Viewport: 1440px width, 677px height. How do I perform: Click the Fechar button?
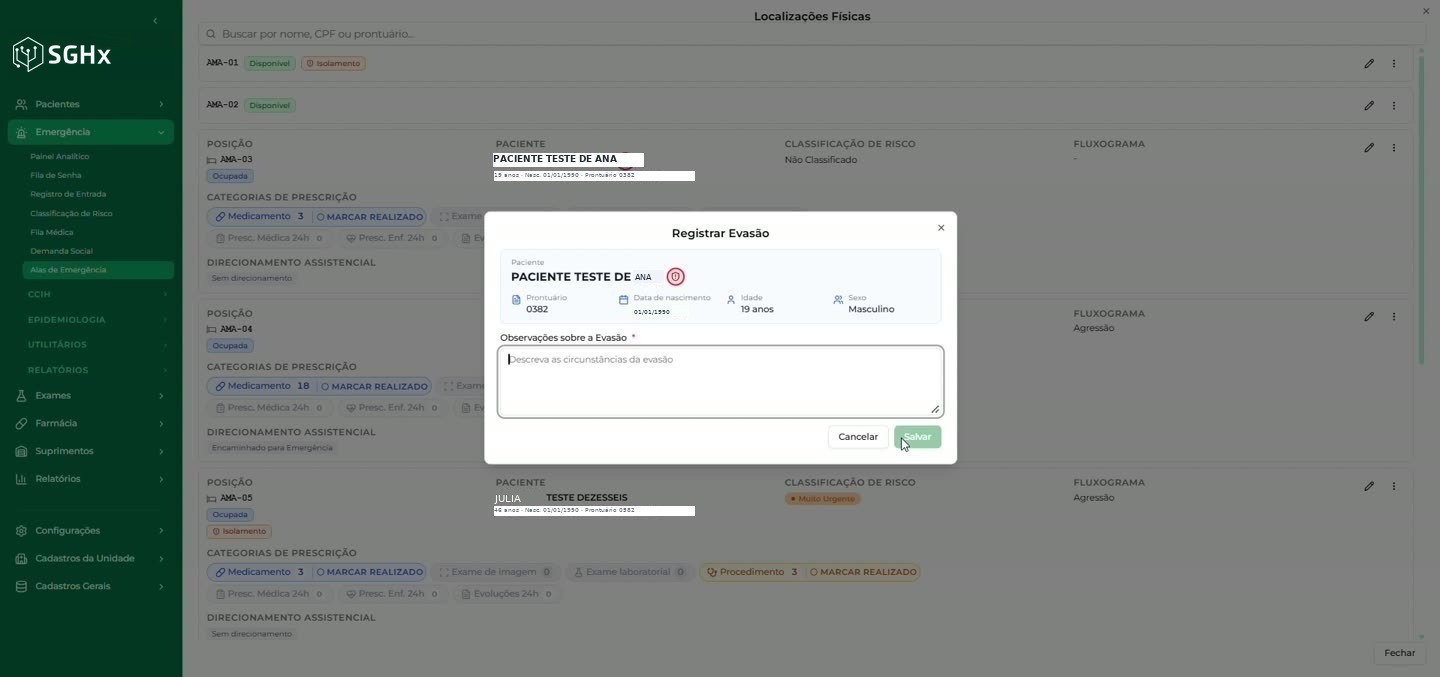coord(1399,653)
